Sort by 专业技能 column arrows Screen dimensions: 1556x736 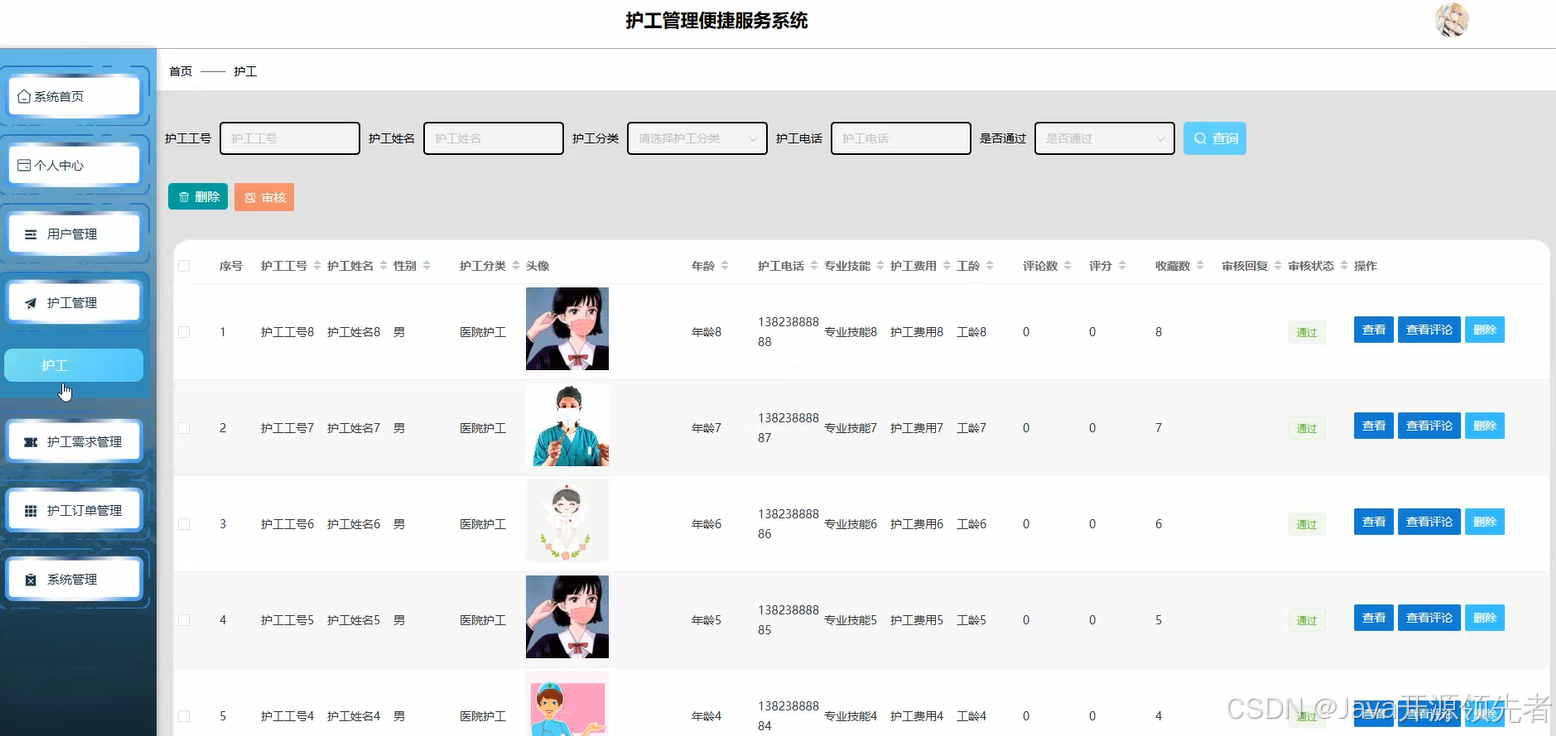click(x=880, y=266)
